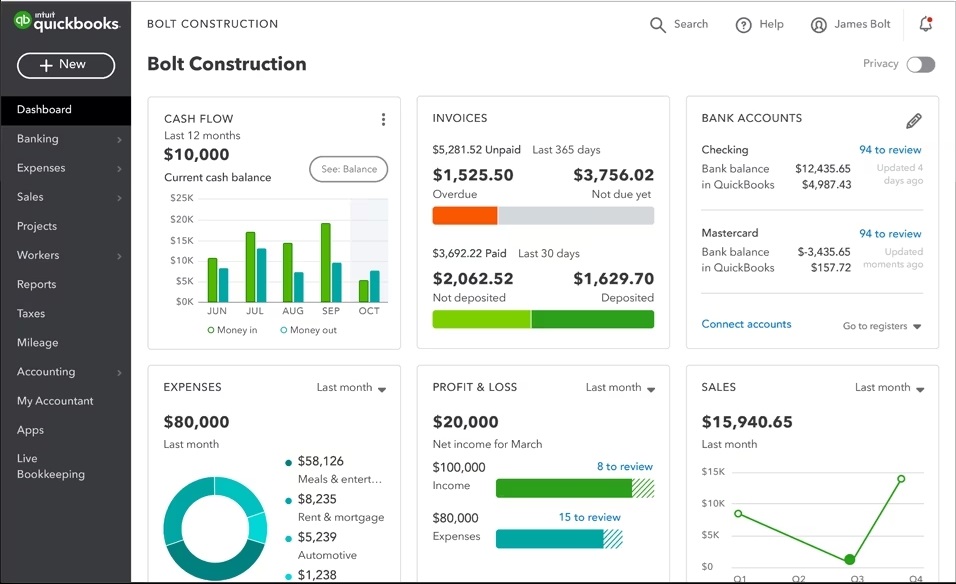Open Help via question mark icon
The height and width of the screenshot is (584, 956).
pyautogui.click(x=743, y=25)
